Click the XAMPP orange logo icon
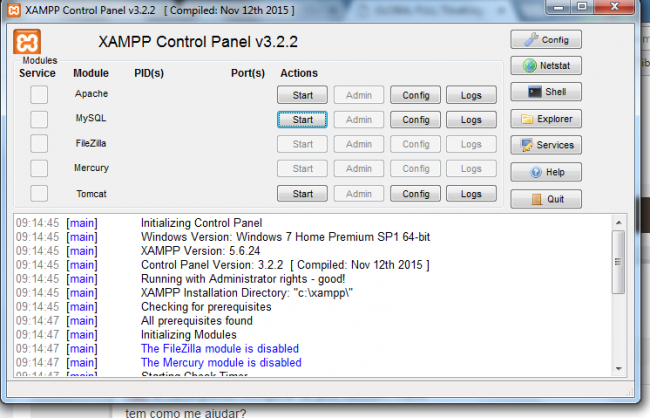Screen dimensions: 650x418 coord(27,41)
